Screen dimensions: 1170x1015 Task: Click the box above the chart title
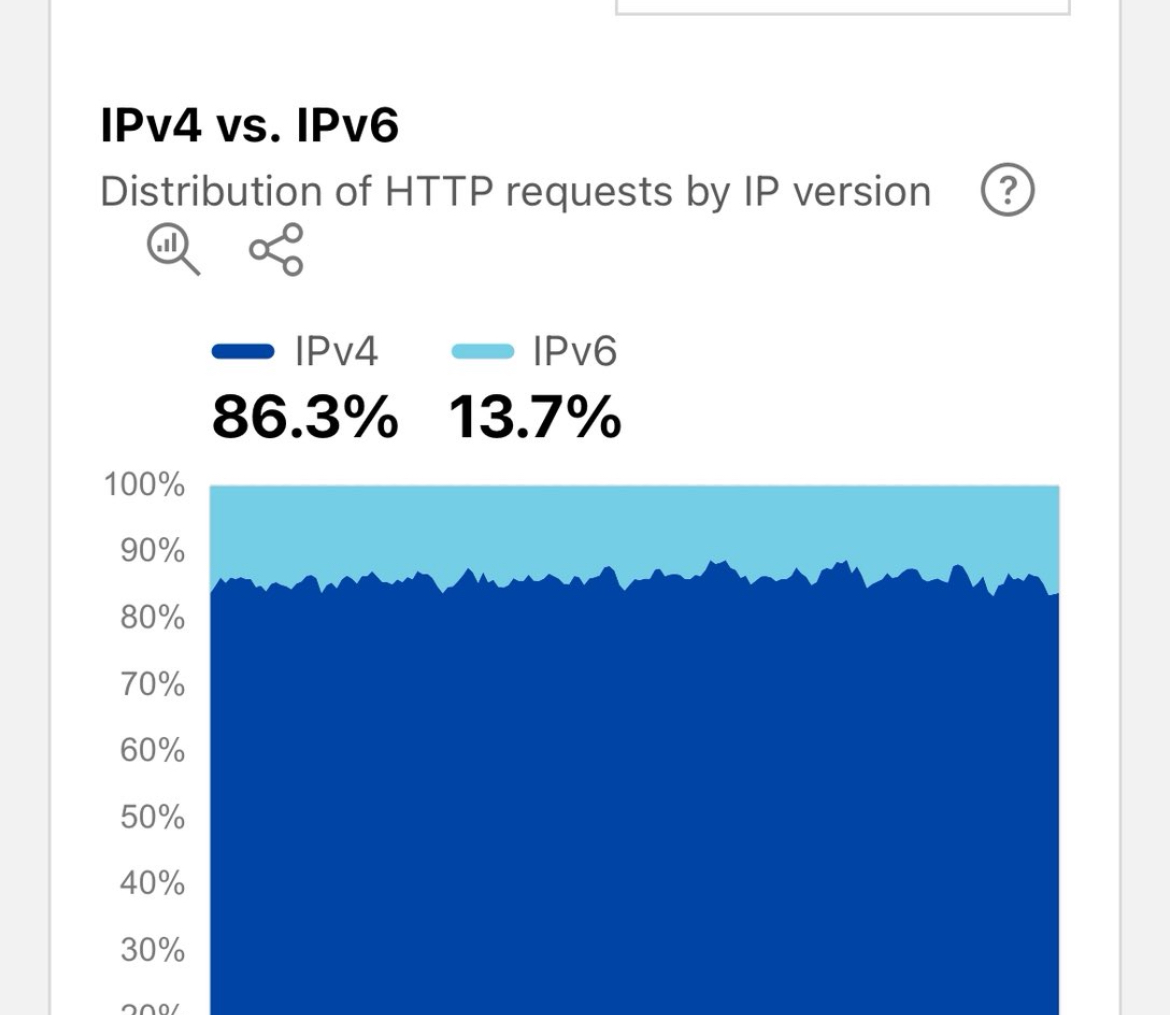(x=842, y=7)
